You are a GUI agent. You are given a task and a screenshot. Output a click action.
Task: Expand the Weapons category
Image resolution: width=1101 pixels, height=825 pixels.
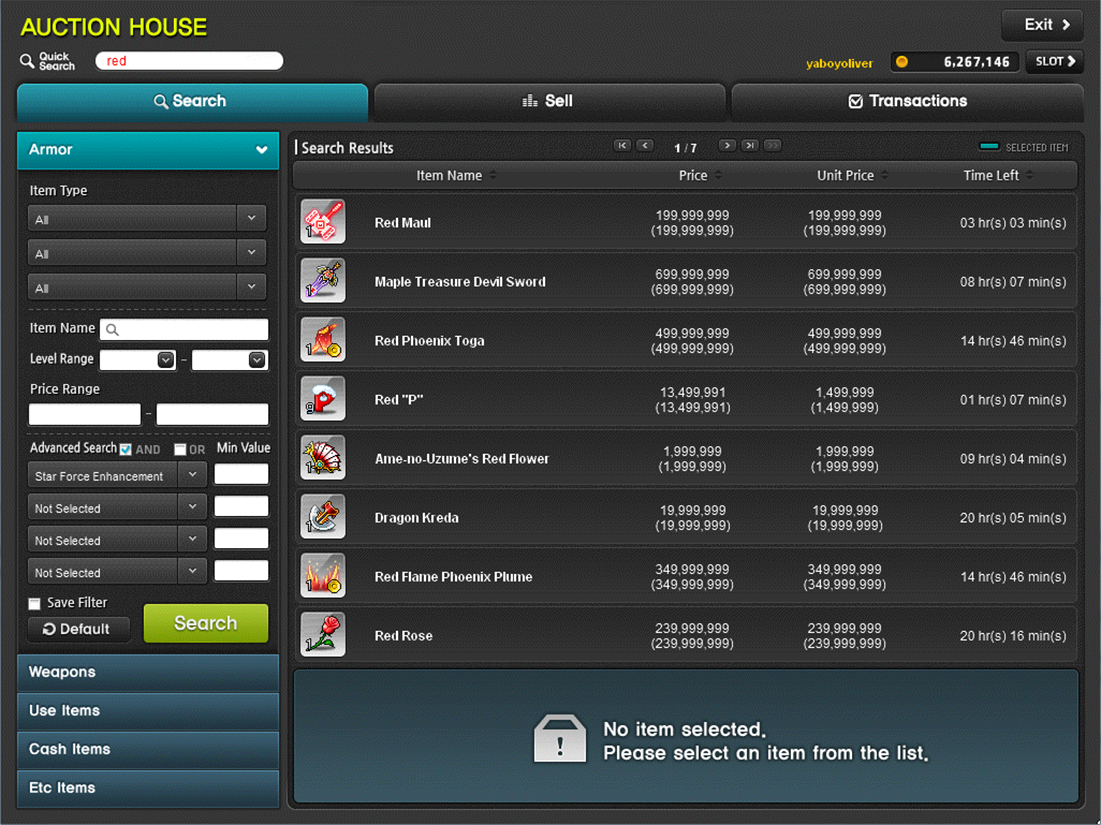pyautogui.click(x=147, y=673)
